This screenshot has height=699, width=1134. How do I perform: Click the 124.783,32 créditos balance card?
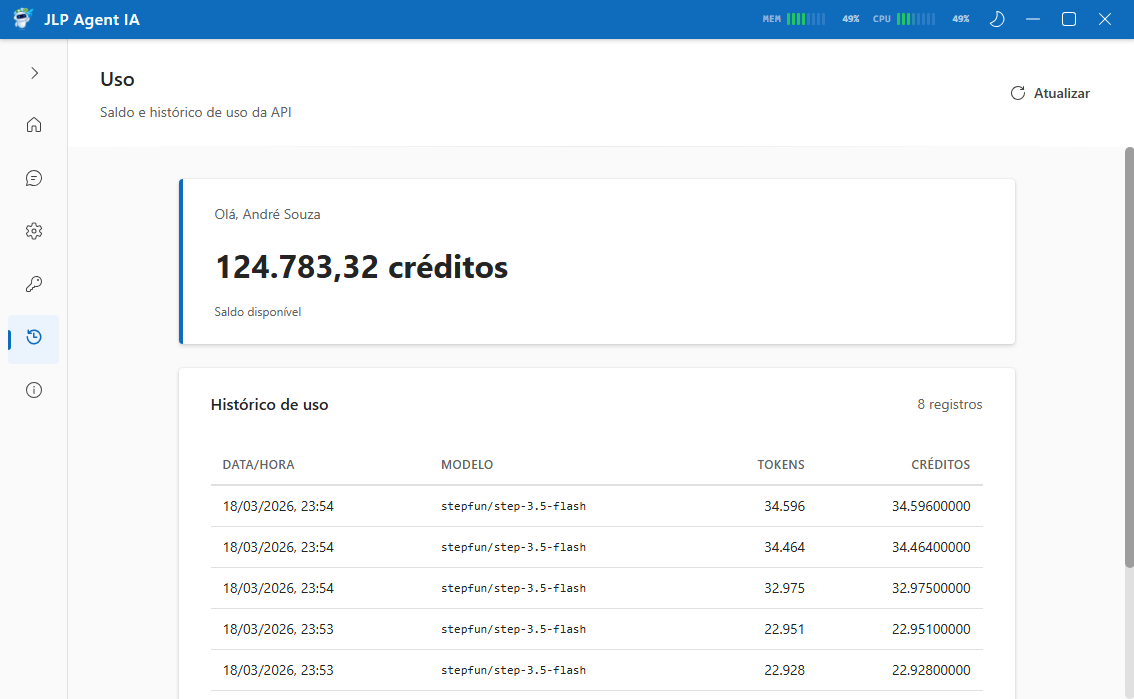coord(596,262)
